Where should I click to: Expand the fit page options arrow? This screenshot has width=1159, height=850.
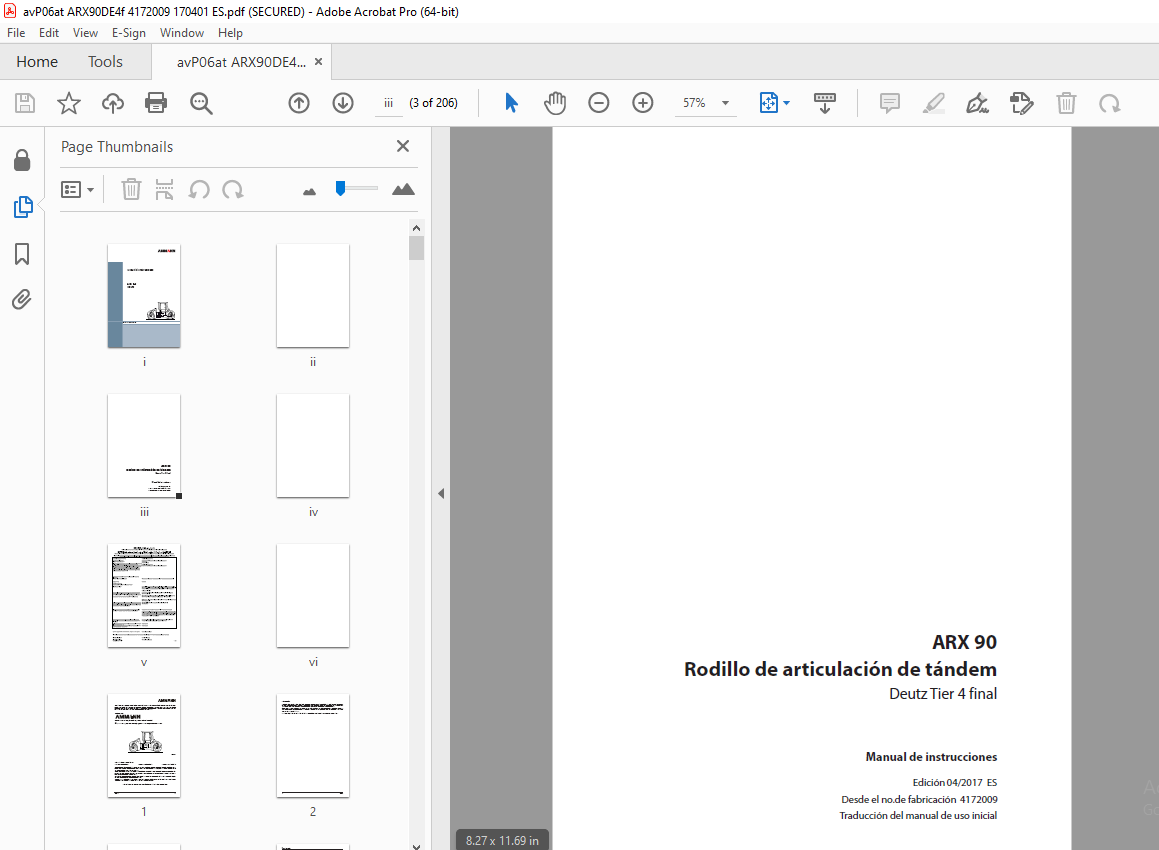click(x=786, y=103)
